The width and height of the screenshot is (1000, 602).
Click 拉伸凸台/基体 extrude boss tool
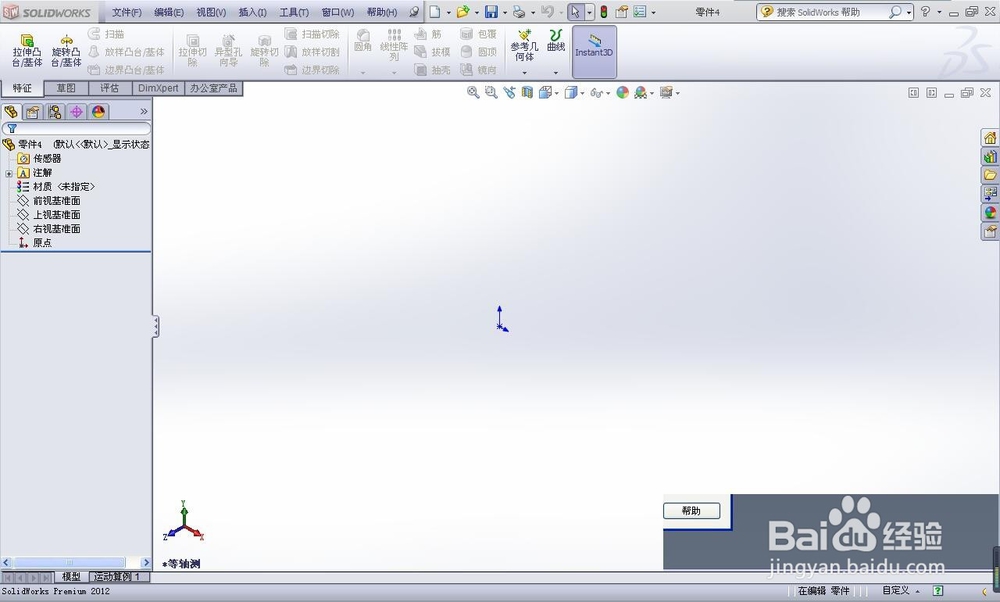[x=27, y=51]
